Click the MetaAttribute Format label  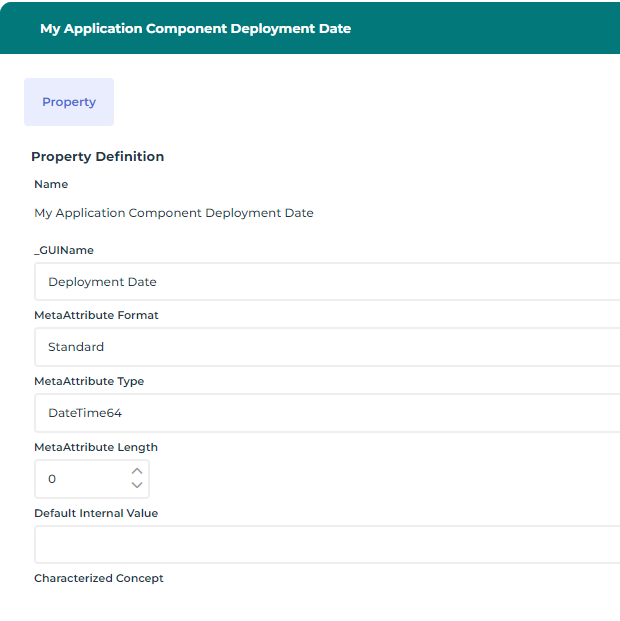click(96, 315)
